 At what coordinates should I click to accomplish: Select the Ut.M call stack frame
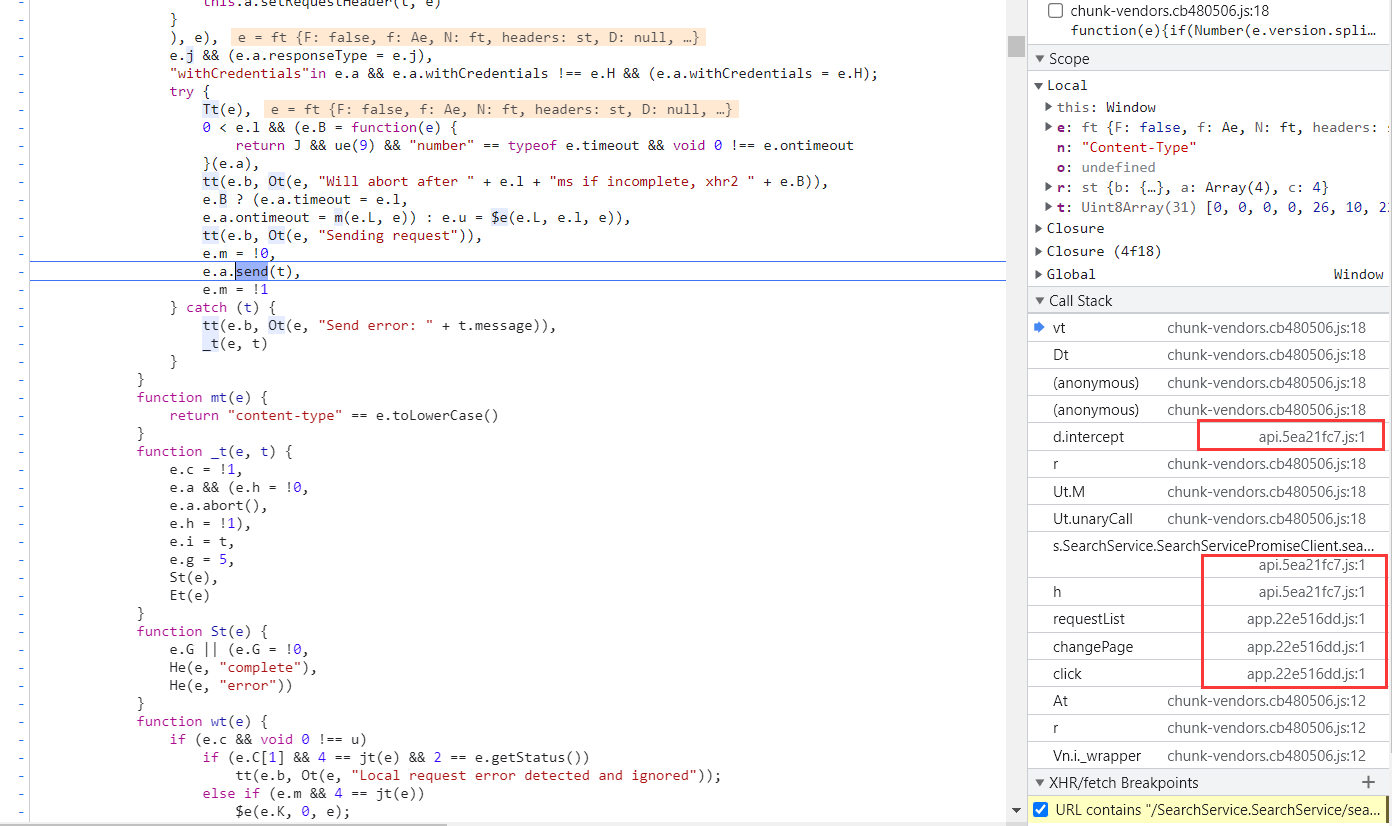1210,492
